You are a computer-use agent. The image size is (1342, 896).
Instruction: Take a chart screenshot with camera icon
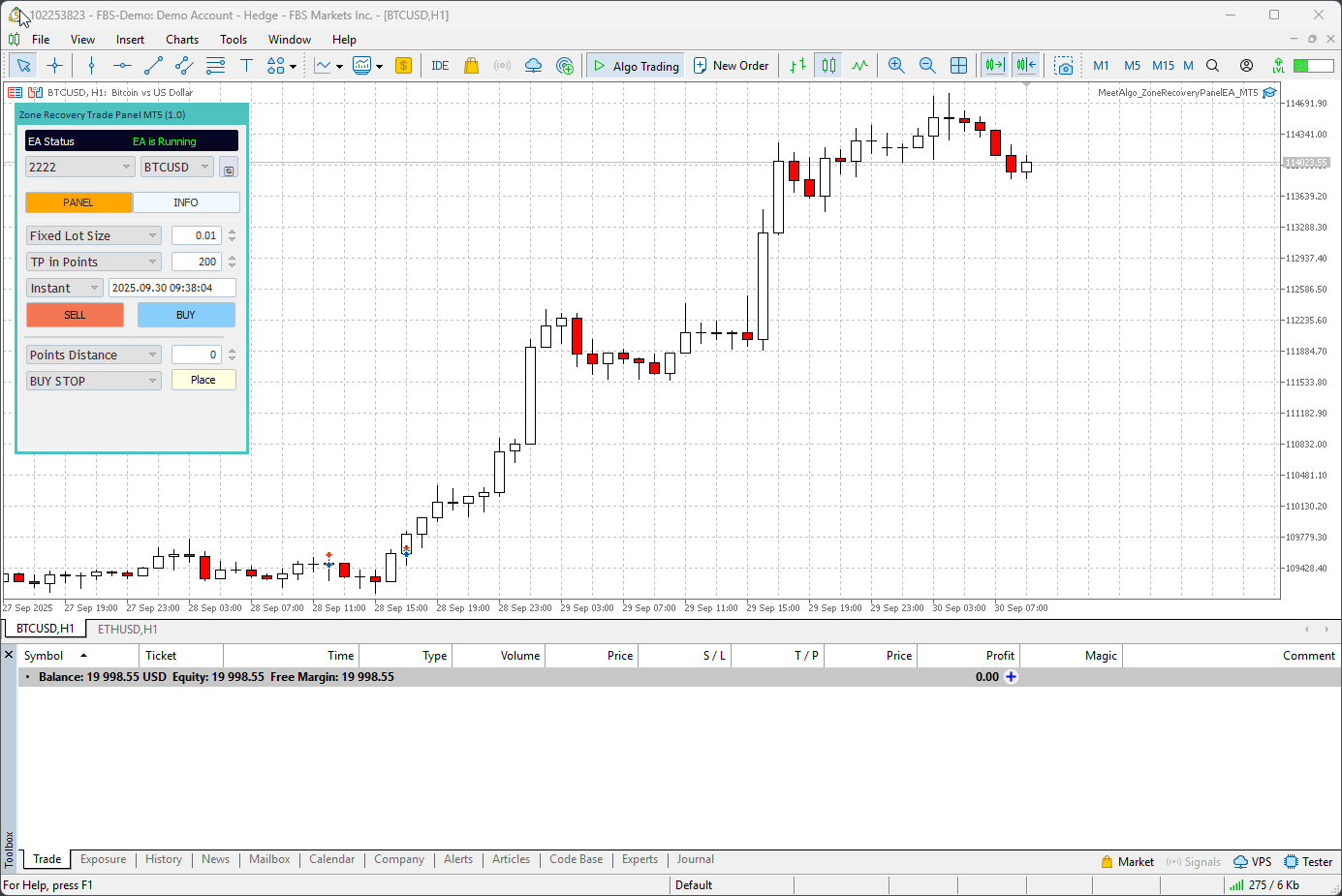[x=1064, y=66]
